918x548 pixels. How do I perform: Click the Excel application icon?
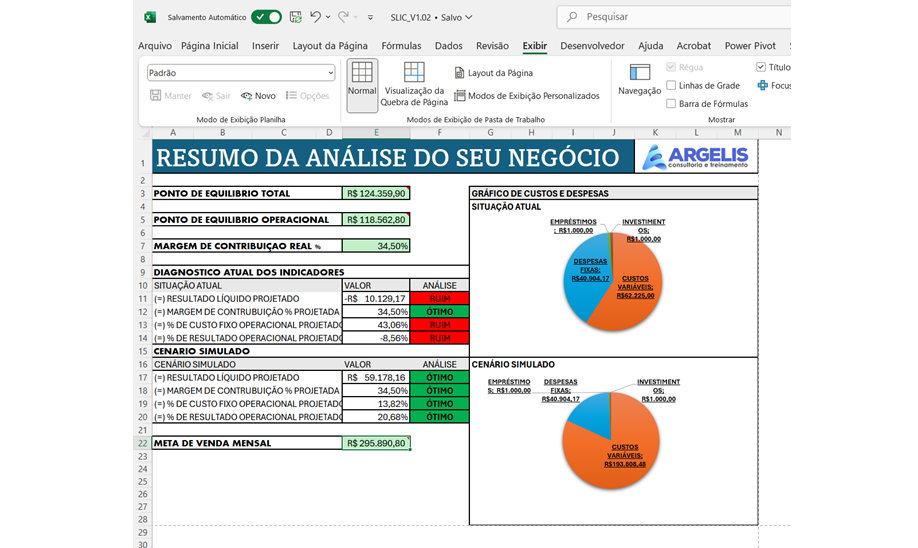pos(150,18)
